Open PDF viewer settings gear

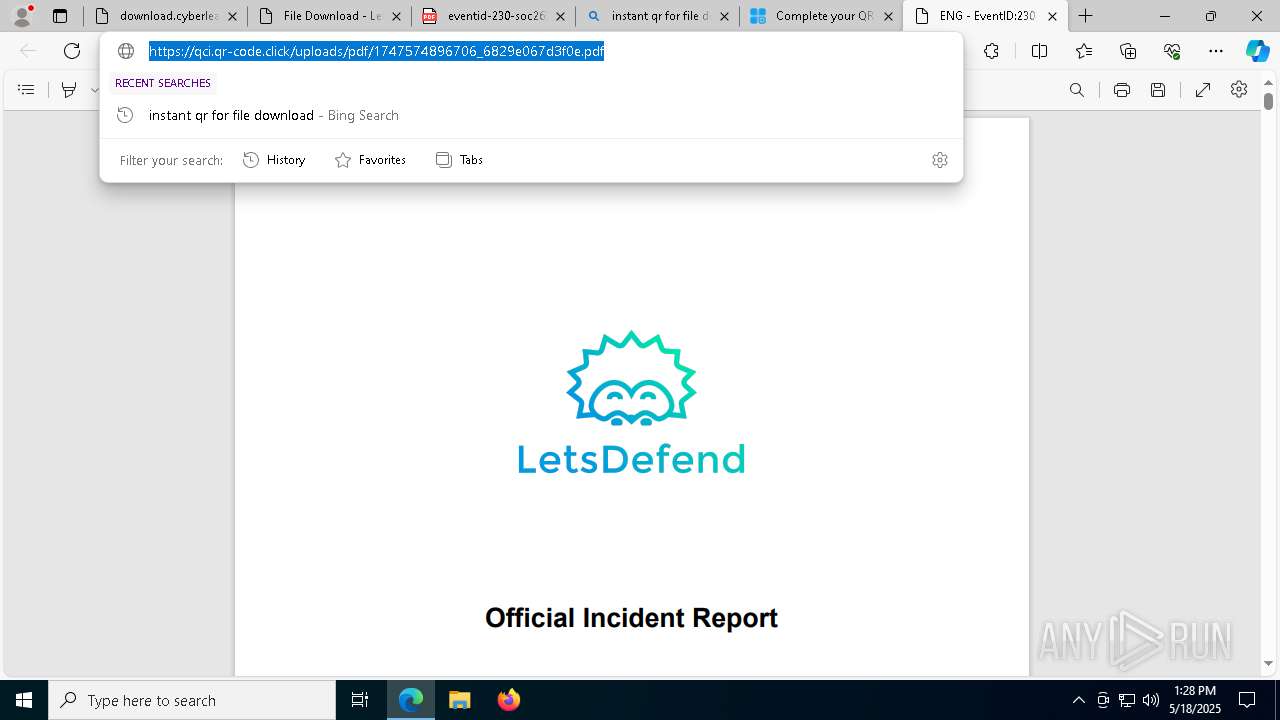[x=1239, y=90]
